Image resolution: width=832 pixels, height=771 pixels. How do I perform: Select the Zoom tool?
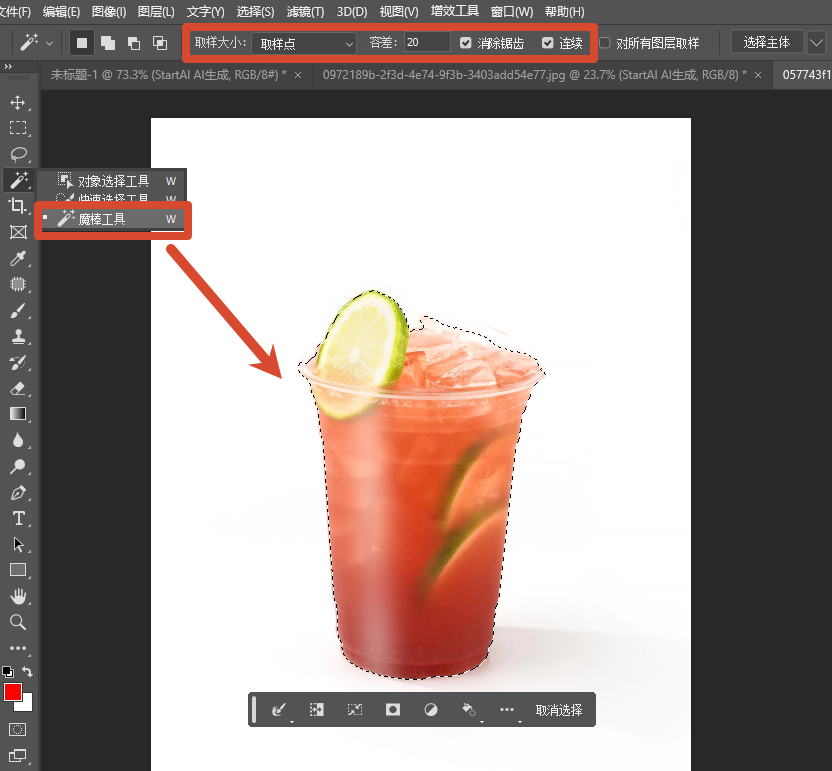click(18, 622)
